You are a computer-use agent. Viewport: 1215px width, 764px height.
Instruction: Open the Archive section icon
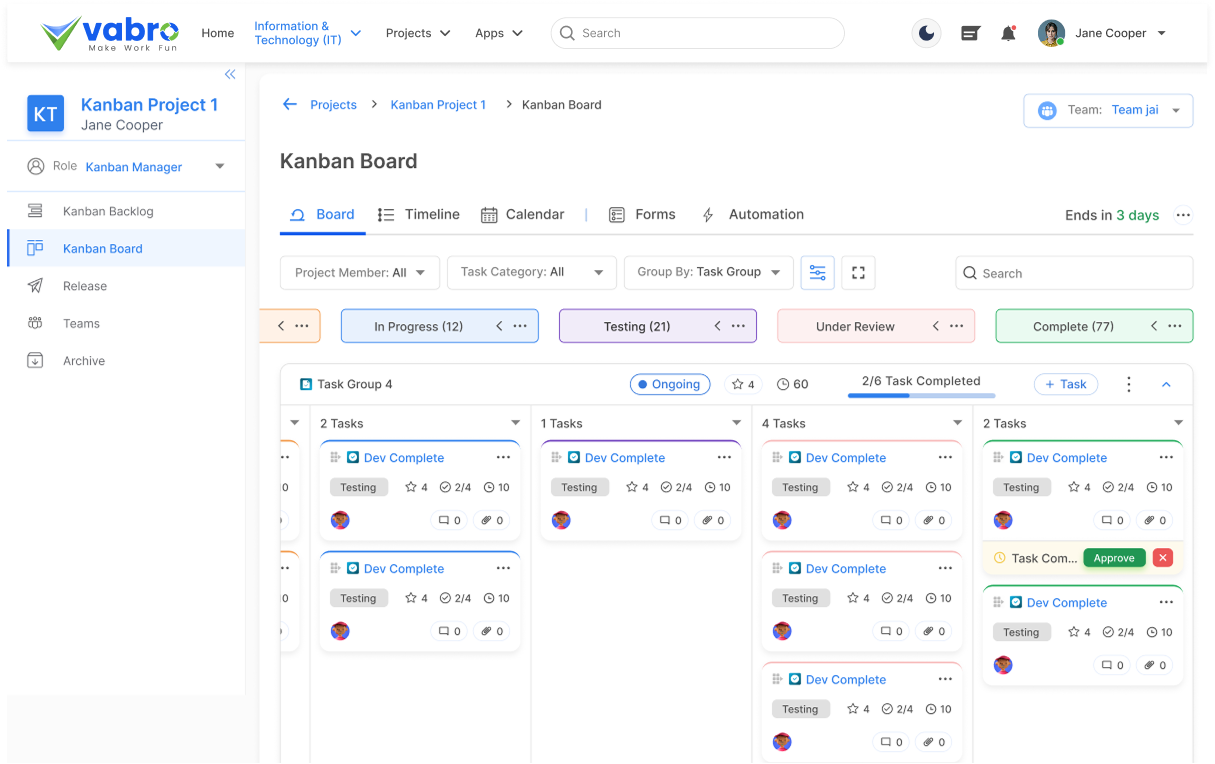34,360
